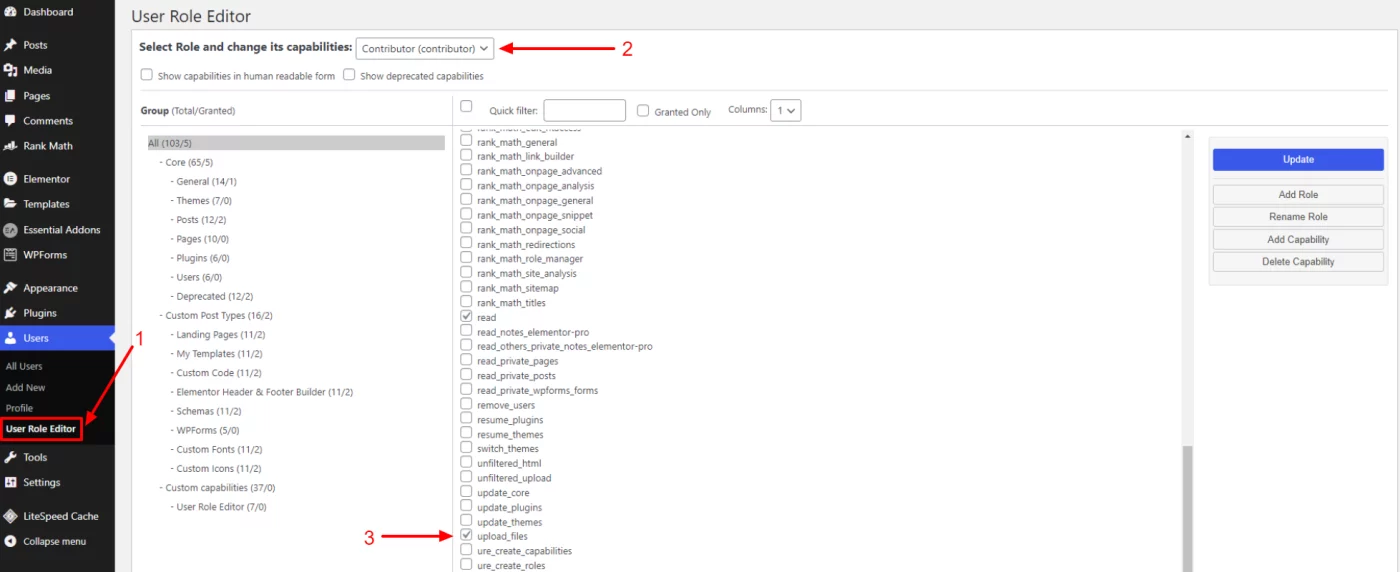1400x572 pixels.
Task: Click the capabilities list scrollbar thumb
Action: tap(1188, 509)
